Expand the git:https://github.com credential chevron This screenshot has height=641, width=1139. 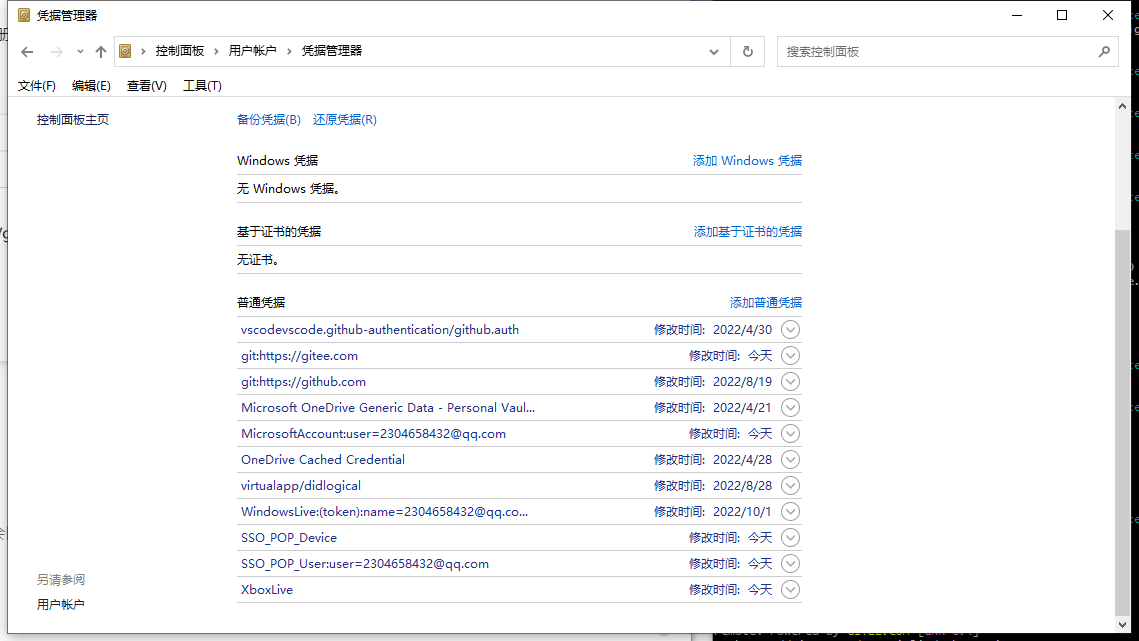(x=790, y=382)
